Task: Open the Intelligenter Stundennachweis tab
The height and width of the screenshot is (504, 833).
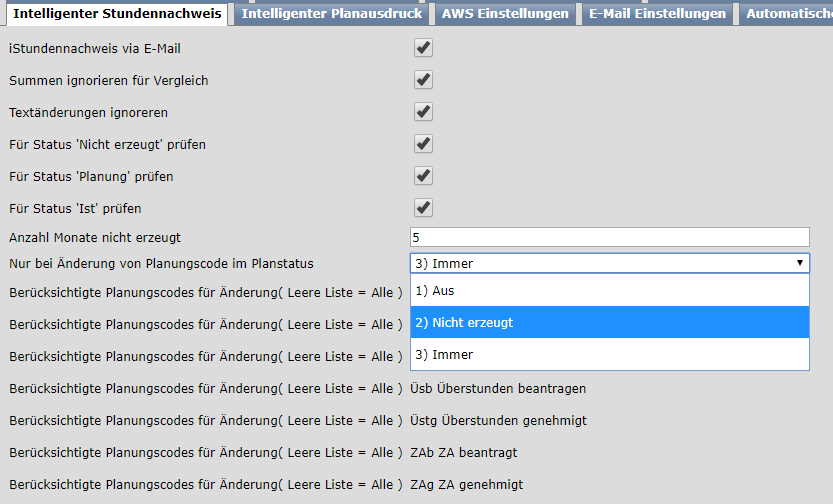Action: click(x=116, y=13)
